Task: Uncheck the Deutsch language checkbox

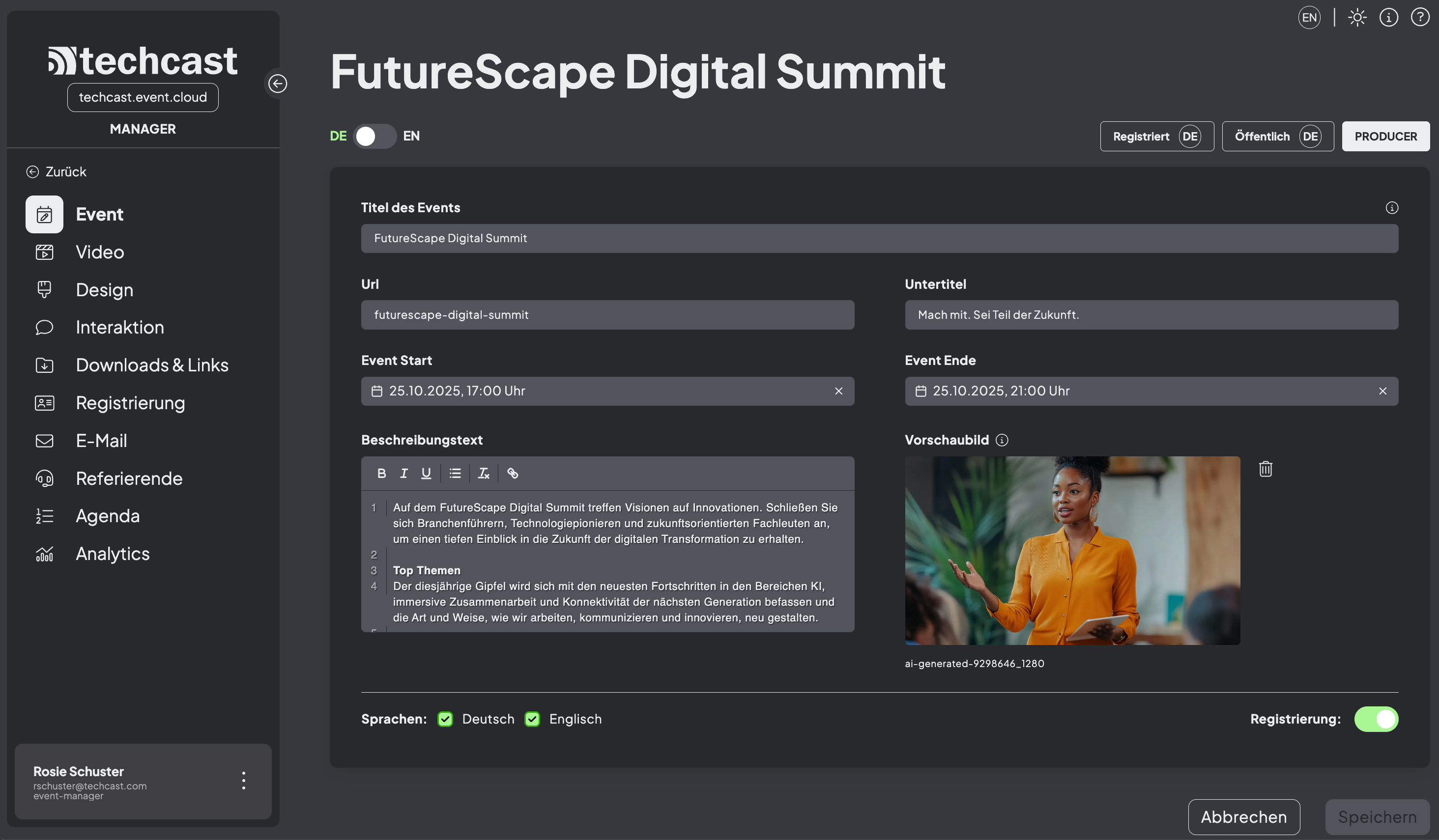Action: point(445,719)
